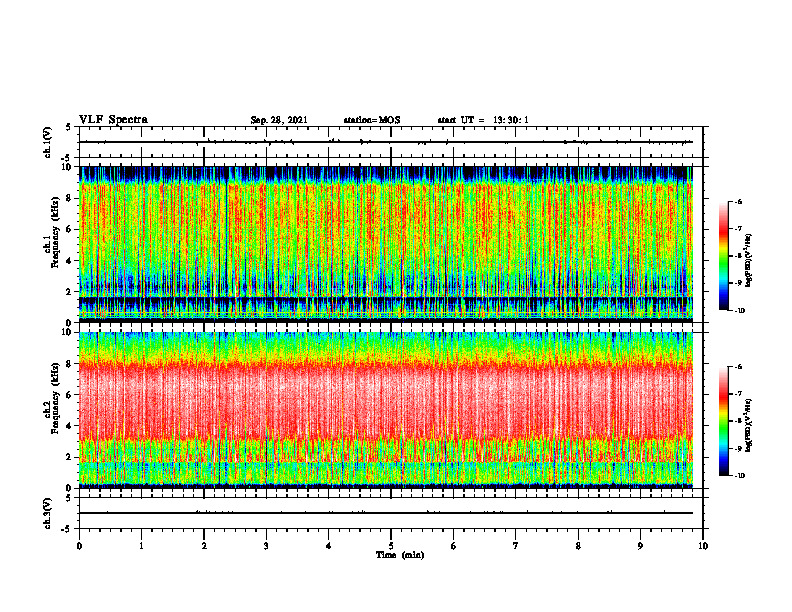Click the "-10" label on ch.2 colorbar
Screen dimensions: 792x612
[x=739, y=476]
